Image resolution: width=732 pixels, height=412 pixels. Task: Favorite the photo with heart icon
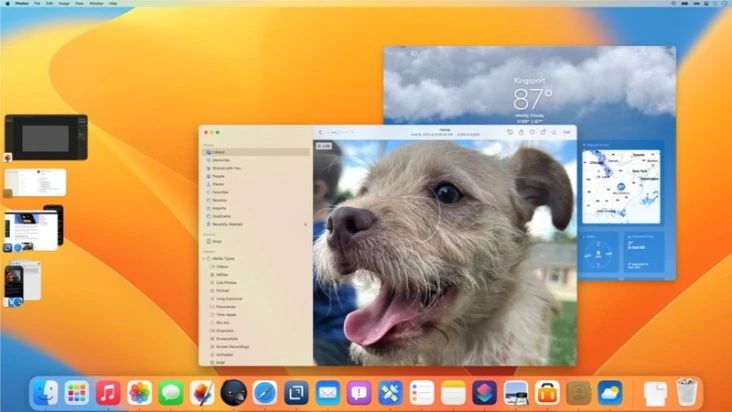tap(531, 132)
